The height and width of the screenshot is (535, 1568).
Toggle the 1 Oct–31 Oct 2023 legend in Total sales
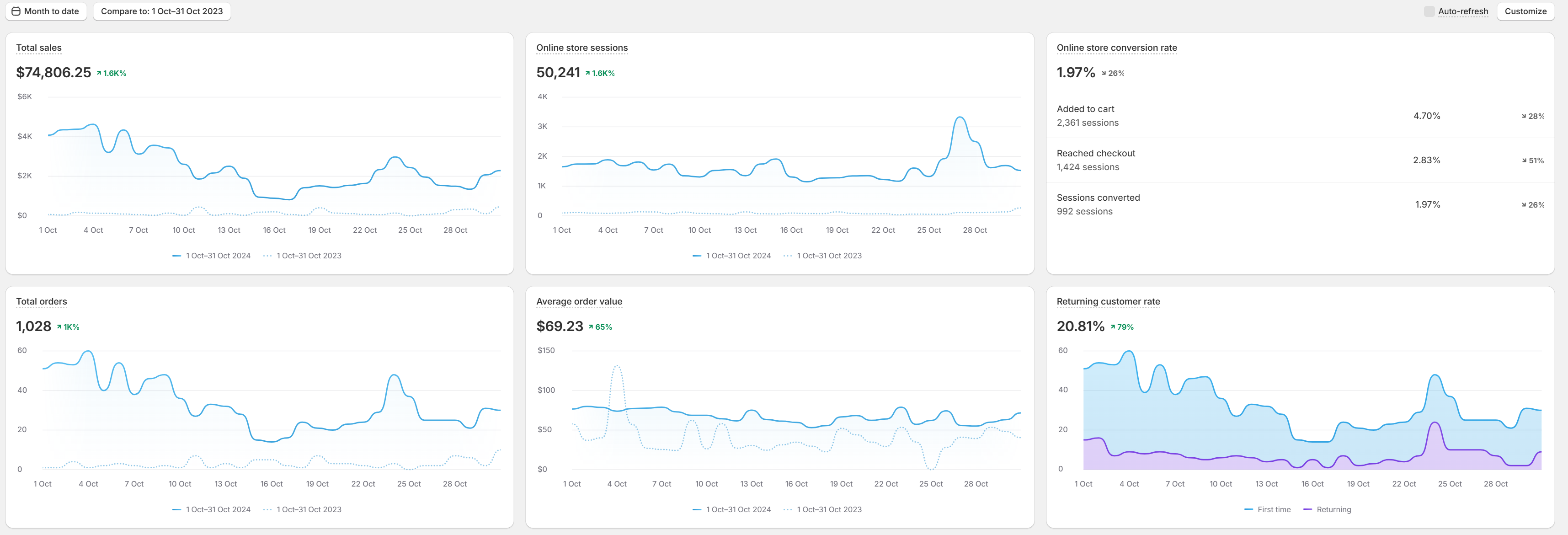coord(303,256)
